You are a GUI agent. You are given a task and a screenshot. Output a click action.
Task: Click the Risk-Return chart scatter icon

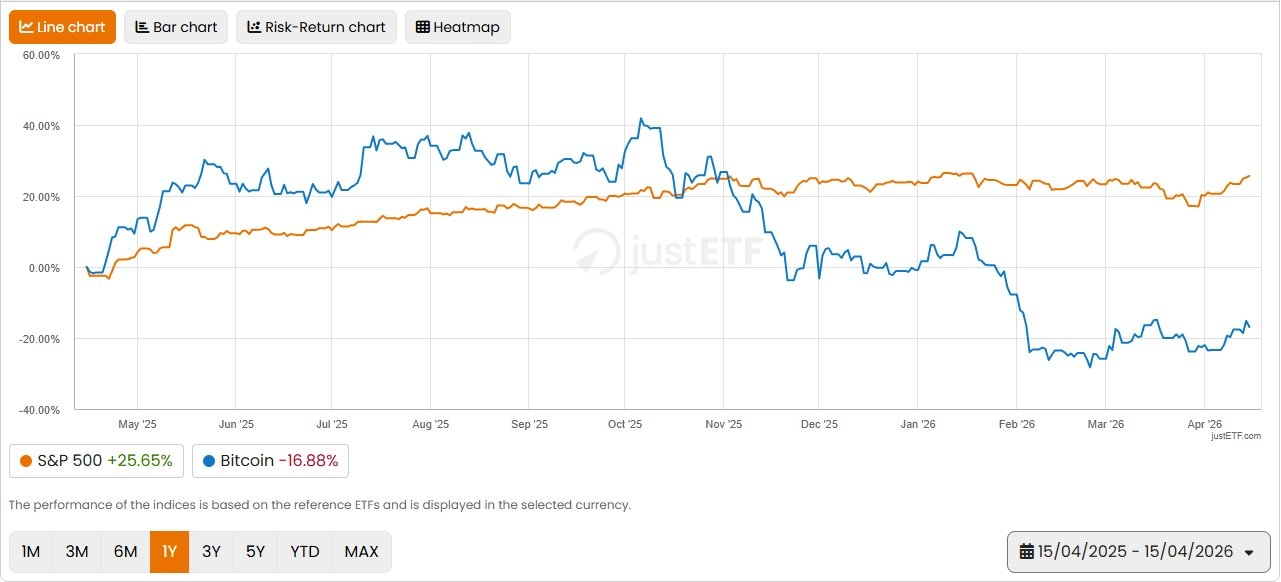click(x=254, y=27)
